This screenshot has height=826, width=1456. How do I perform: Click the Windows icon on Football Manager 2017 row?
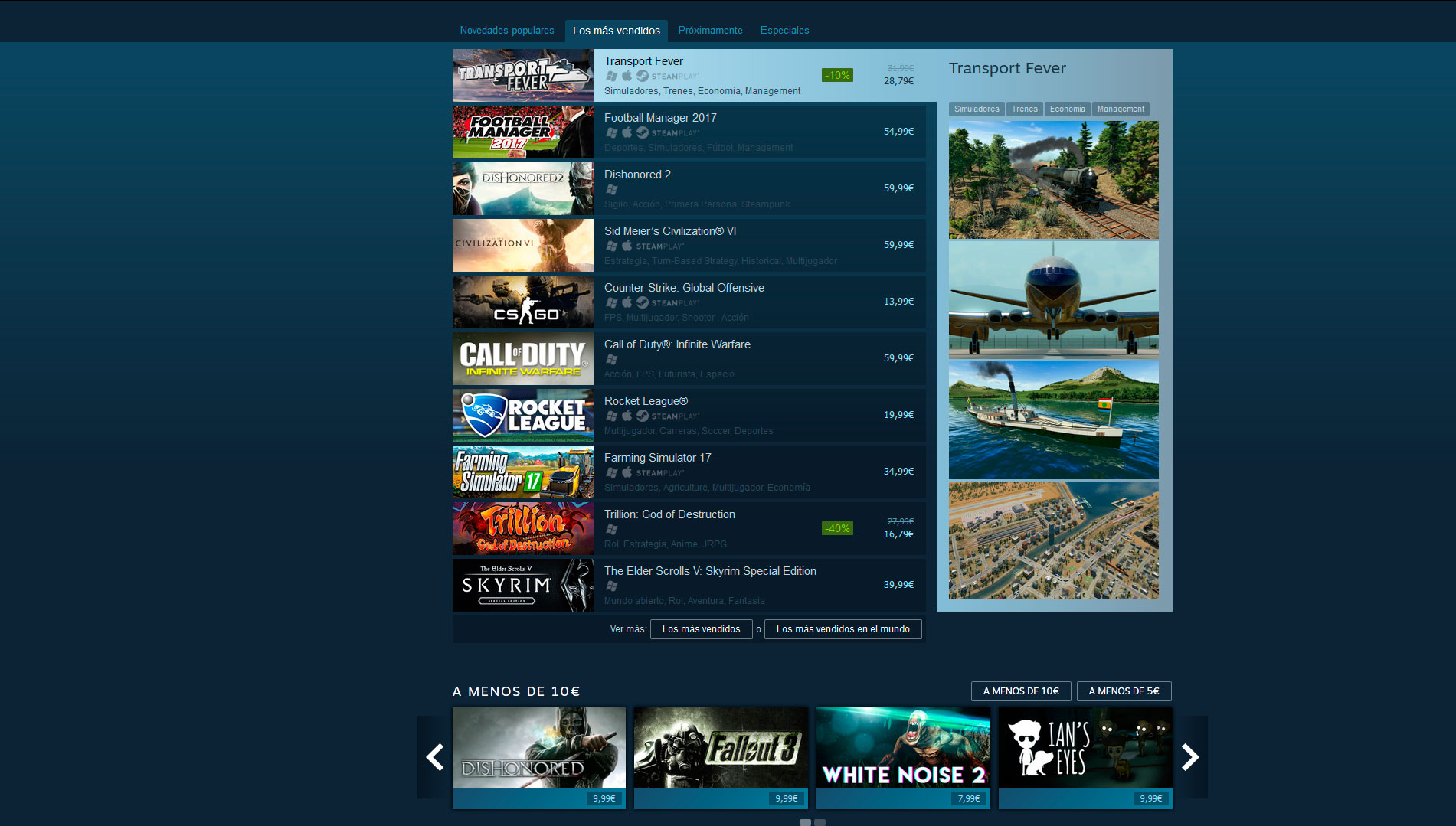(611, 132)
